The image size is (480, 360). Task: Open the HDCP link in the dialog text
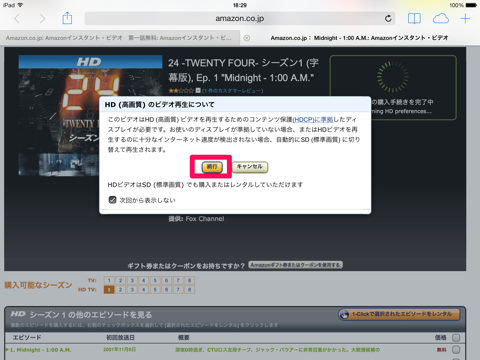(x=312, y=119)
